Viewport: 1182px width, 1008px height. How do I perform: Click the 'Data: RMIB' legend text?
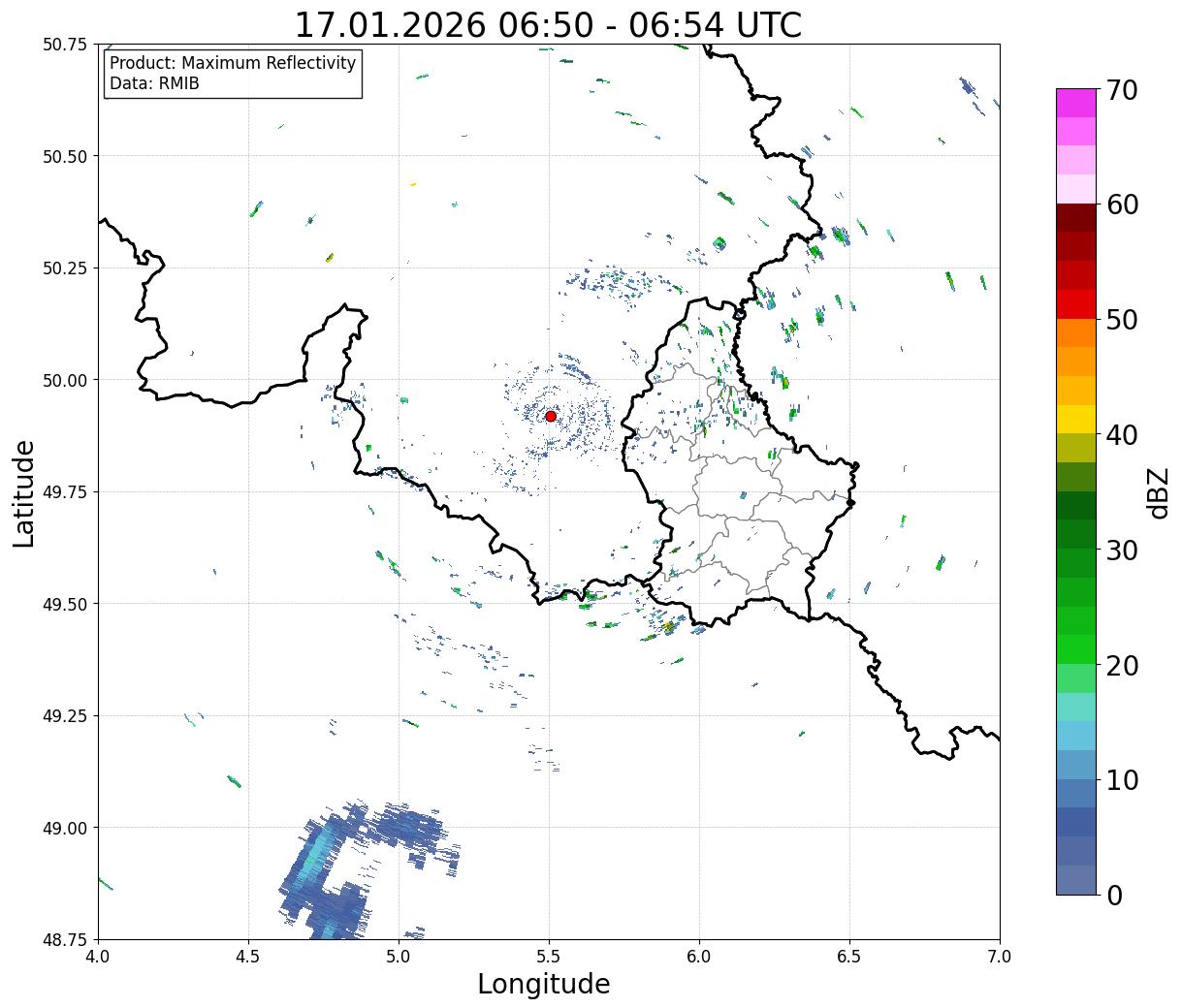click(x=154, y=83)
